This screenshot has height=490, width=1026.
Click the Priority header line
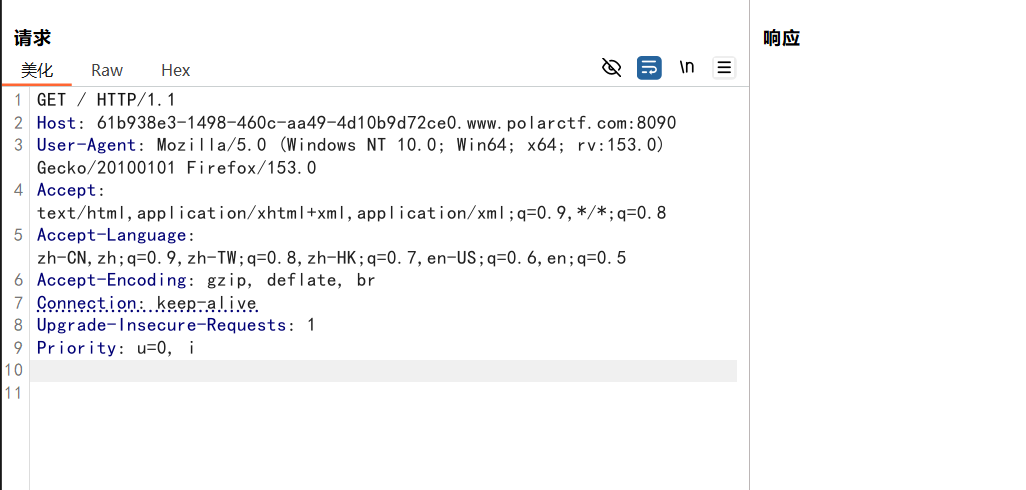pyautogui.click(x=116, y=347)
